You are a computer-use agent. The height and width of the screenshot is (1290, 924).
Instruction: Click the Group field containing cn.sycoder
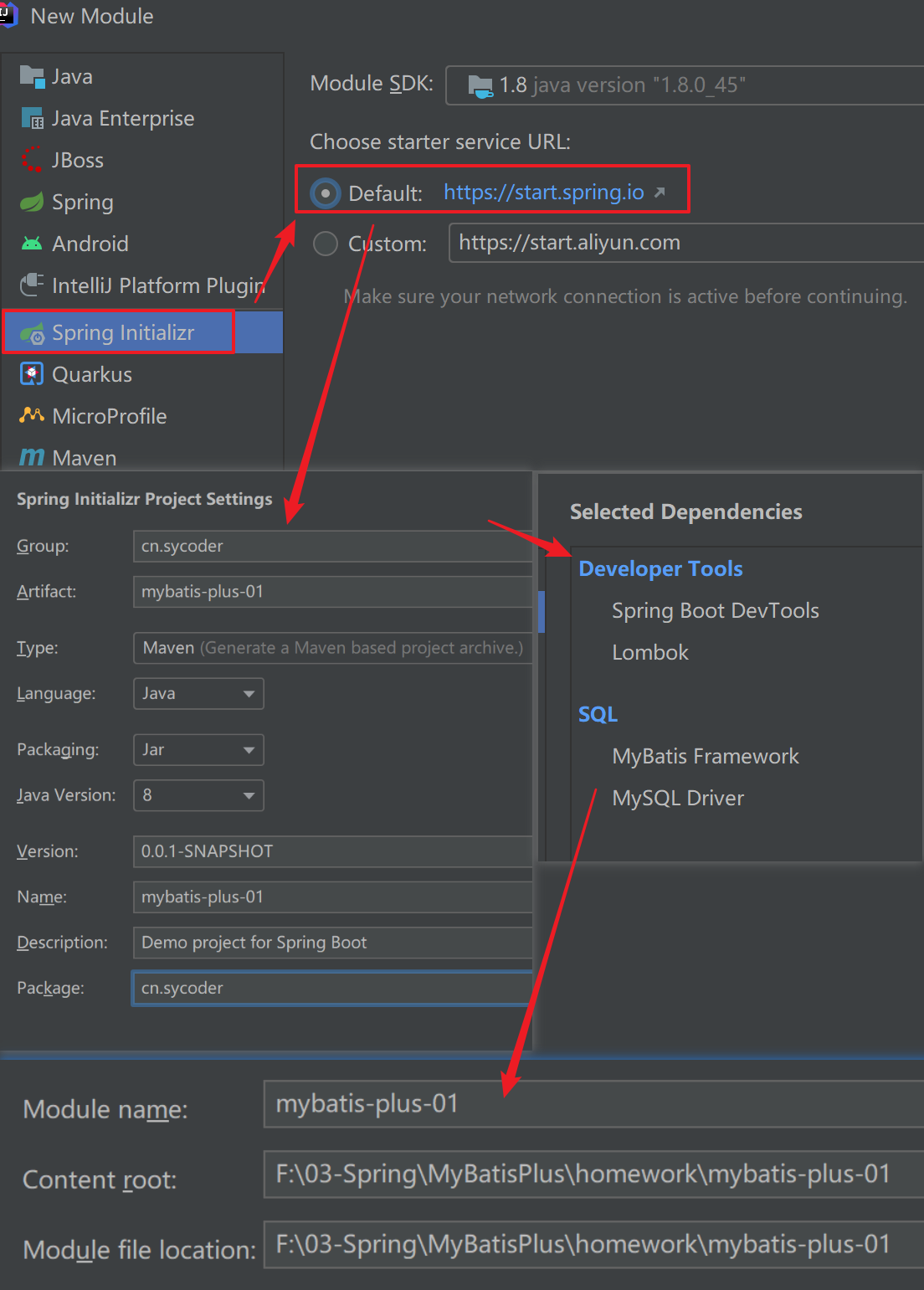(x=333, y=546)
